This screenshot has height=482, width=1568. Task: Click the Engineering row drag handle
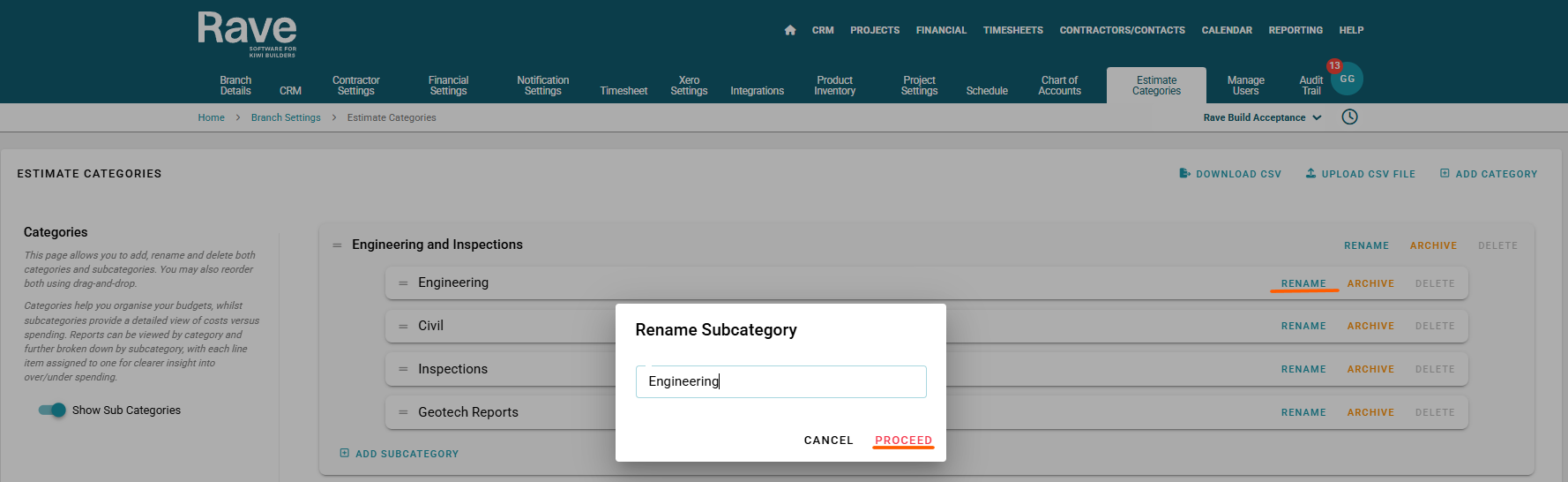(403, 283)
